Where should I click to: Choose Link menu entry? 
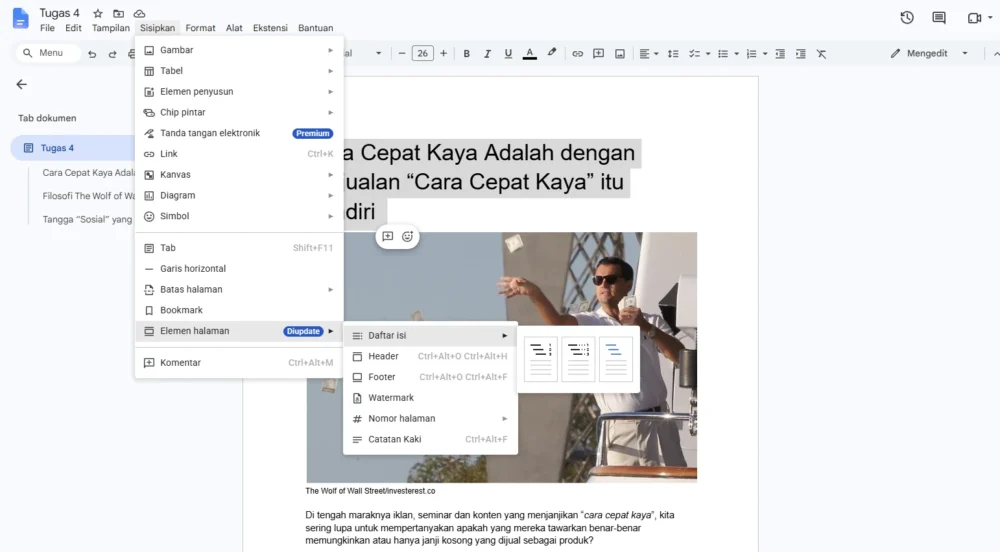click(239, 154)
